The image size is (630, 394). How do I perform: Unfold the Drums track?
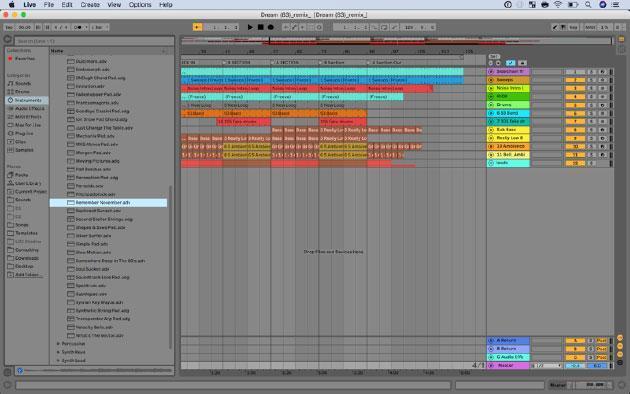[491, 105]
